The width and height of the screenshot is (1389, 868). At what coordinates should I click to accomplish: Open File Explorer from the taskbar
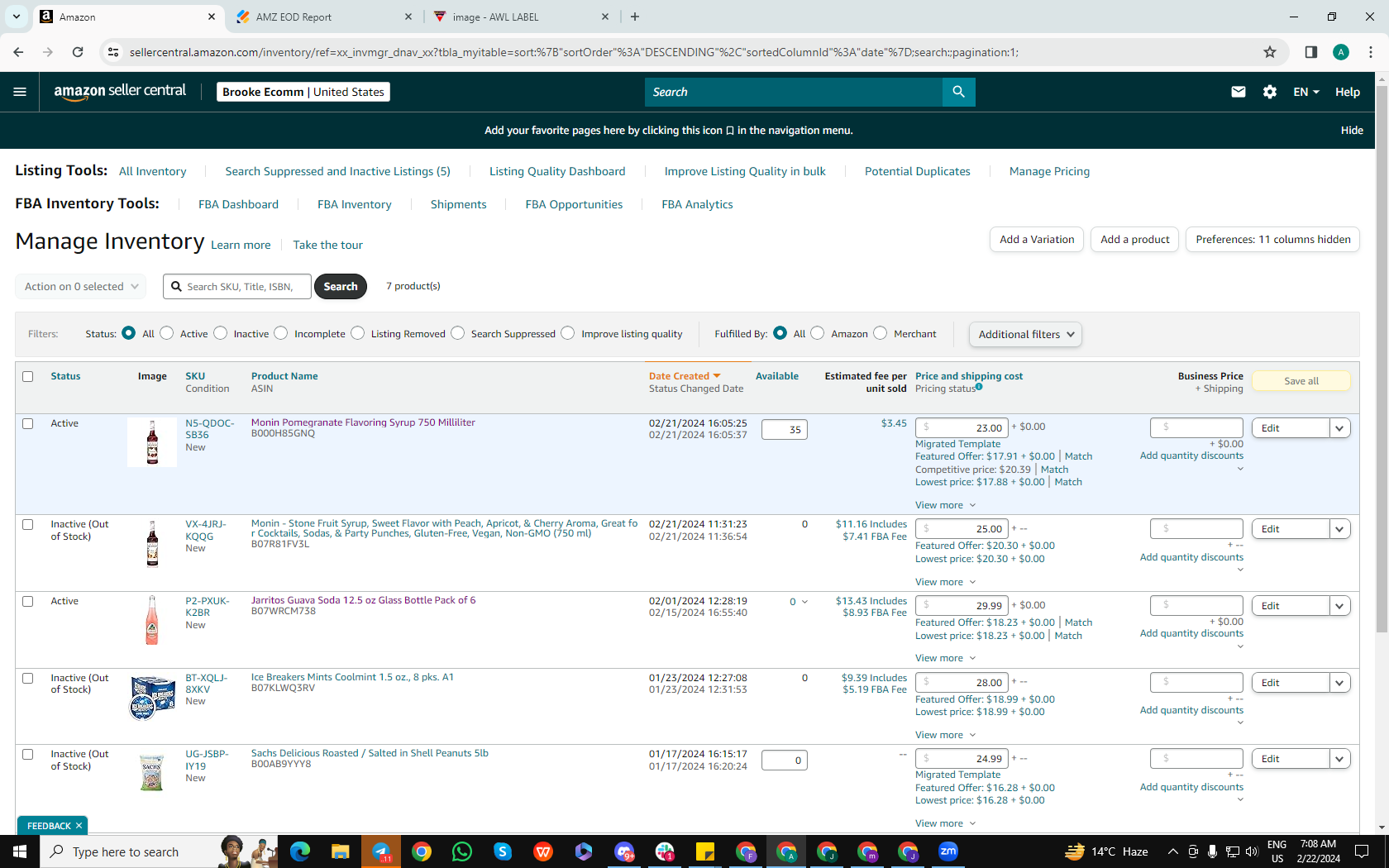pos(341,851)
